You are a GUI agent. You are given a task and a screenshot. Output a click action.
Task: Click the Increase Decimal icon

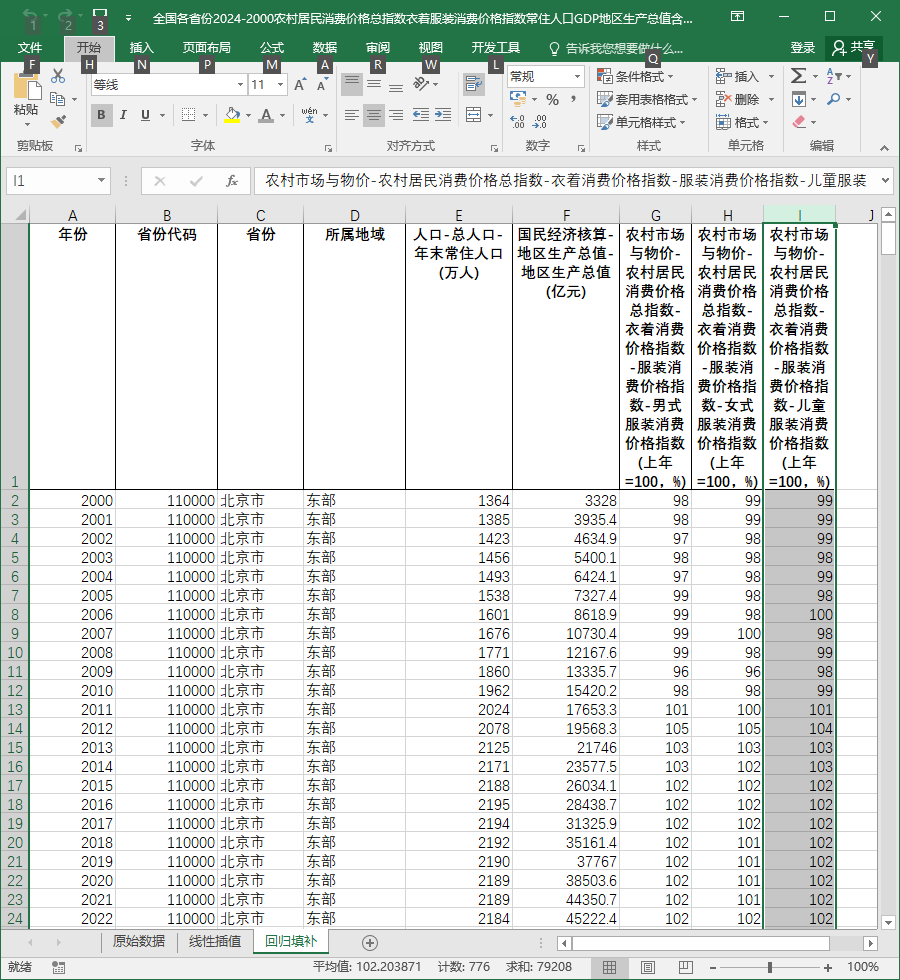(517, 122)
